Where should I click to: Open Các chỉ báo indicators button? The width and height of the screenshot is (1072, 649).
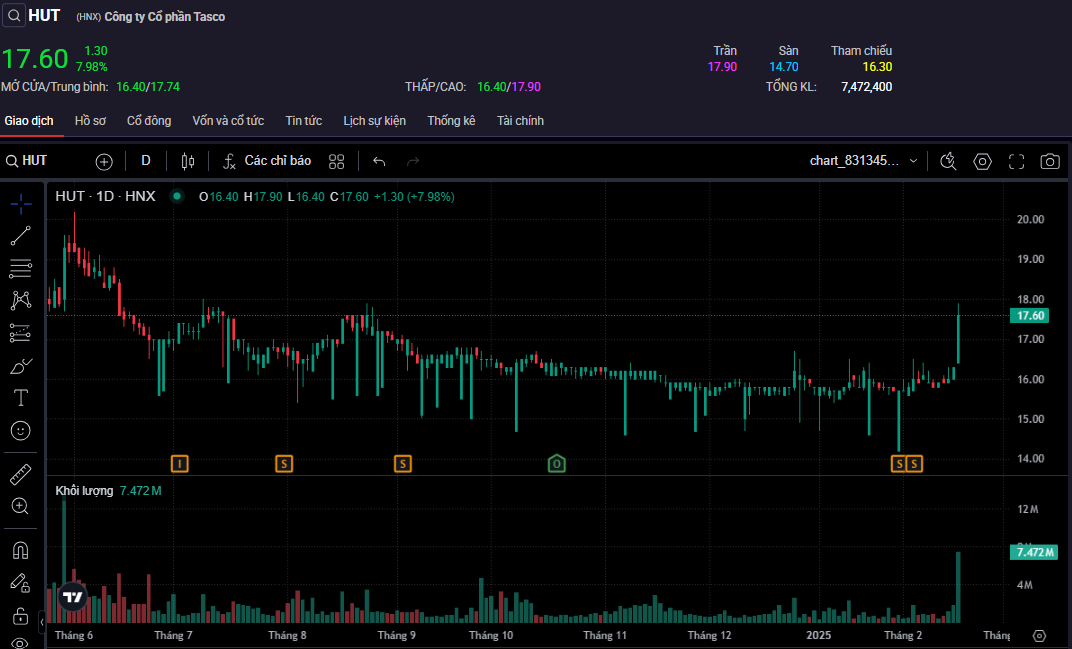[x=266, y=161]
